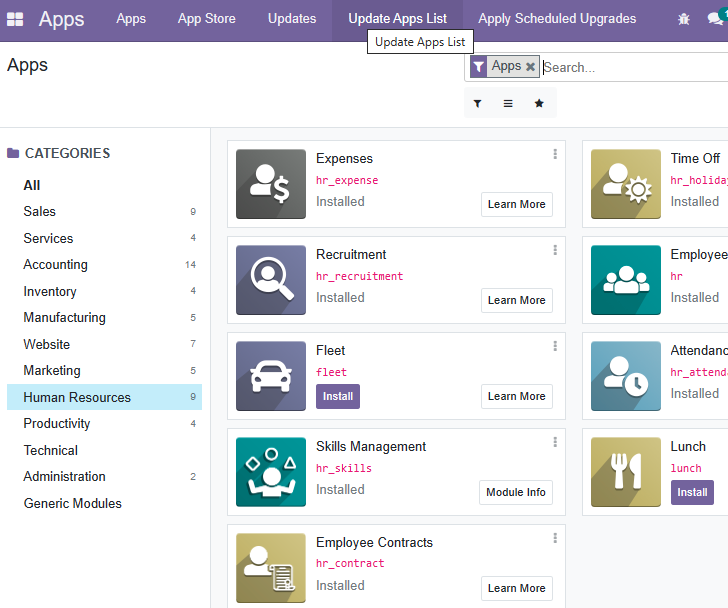This screenshot has width=728, height=608.
Task: Open the Group By dropdown icon
Action: tap(508, 103)
